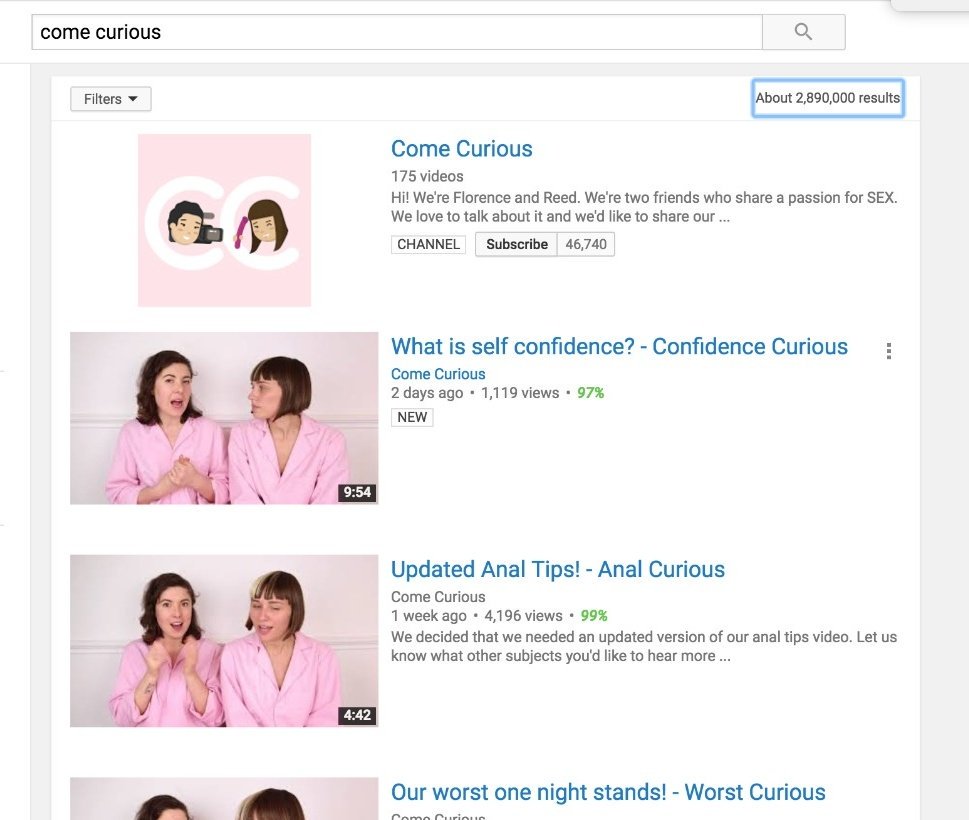Open the Come Curious channel title link
969x820 pixels.
462,149
